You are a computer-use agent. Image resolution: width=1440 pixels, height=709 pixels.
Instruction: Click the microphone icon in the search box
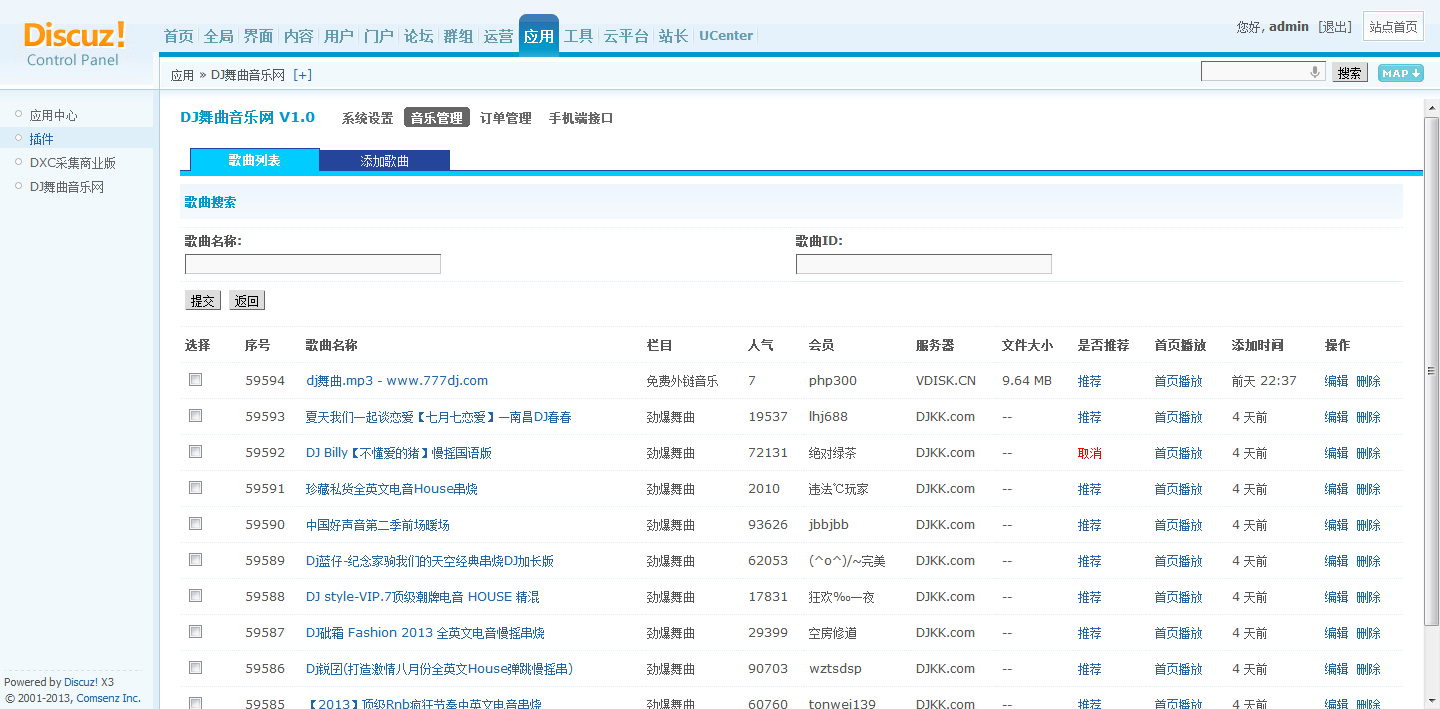[x=1314, y=70]
